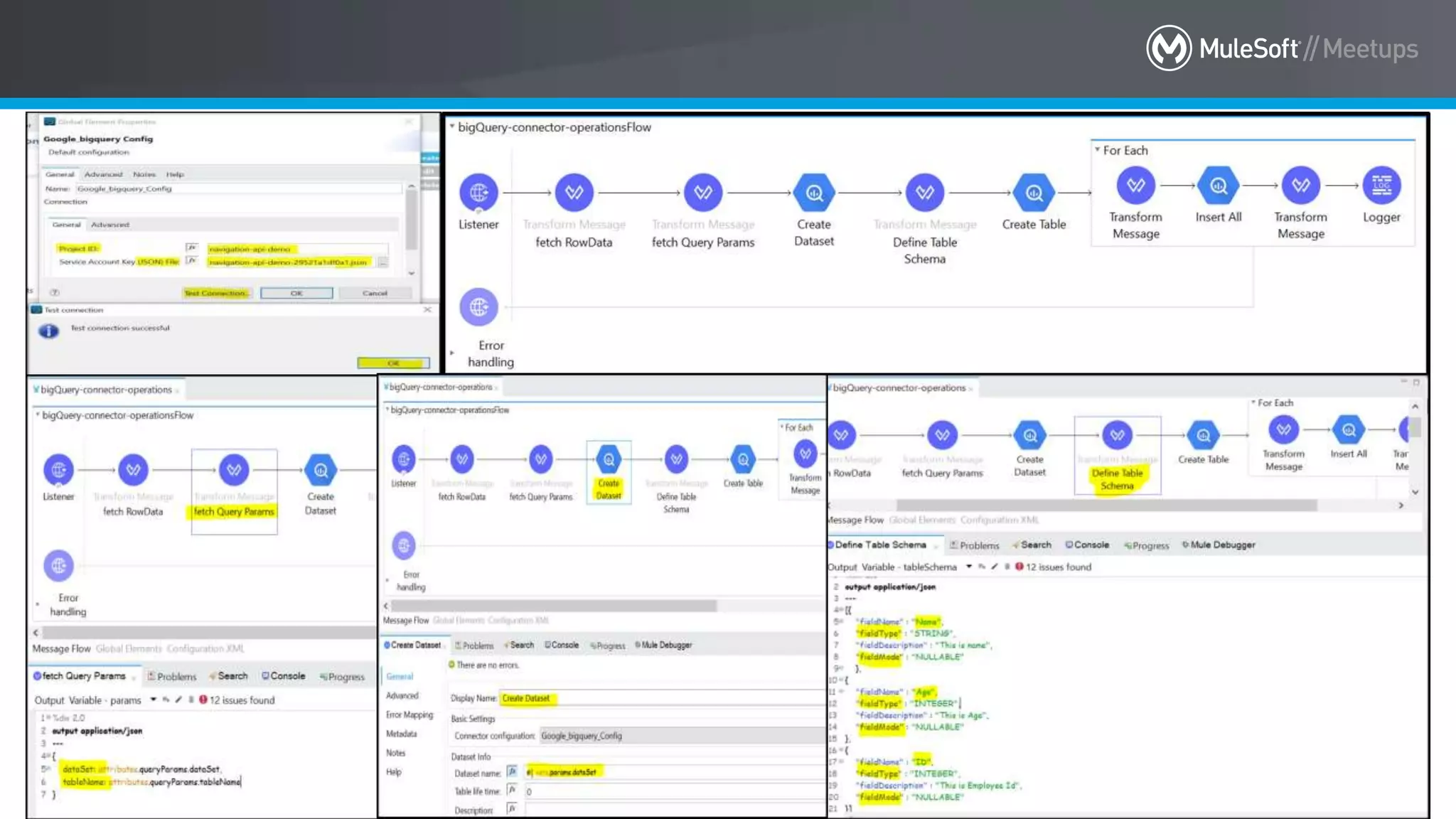Select highlighted Define Table Schema in right panel
The width and height of the screenshot is (1456, 819).
click(x=1118, y=455)
